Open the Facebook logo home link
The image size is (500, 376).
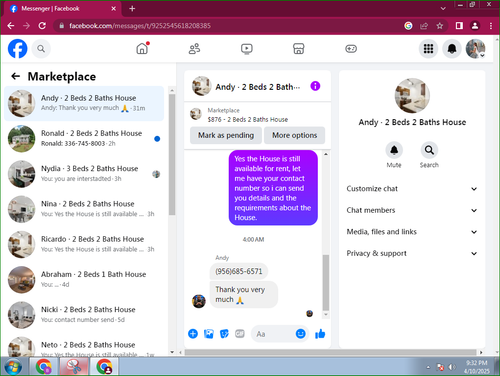pyautogui.click(x=17, y=49)
